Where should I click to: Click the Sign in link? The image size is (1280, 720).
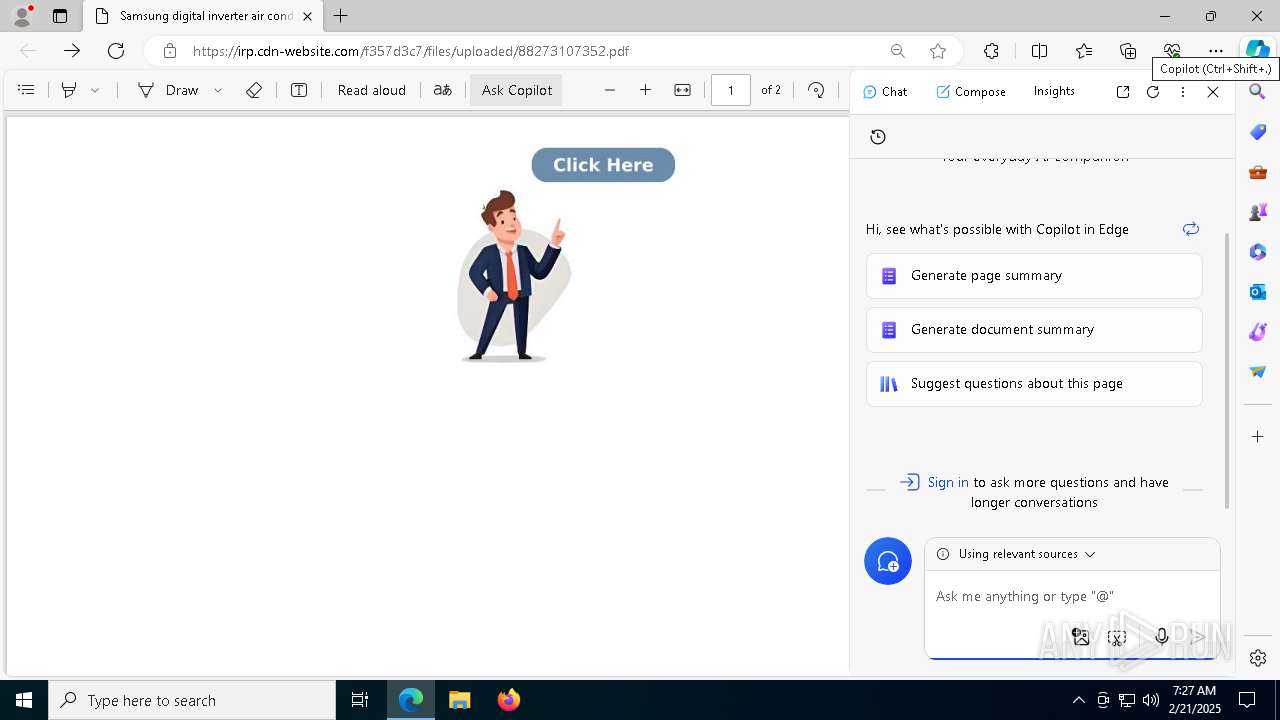click(948, 482)
